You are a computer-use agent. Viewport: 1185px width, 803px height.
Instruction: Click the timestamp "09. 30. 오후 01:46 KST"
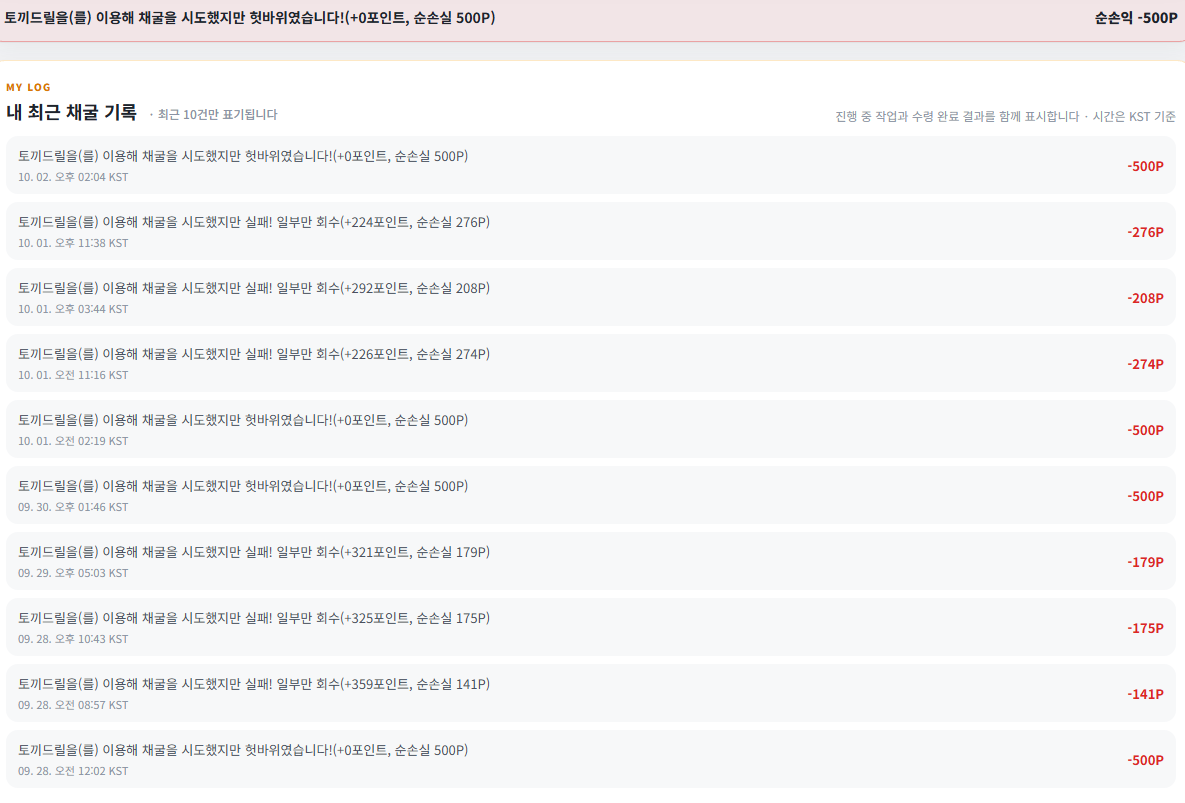coord(73,507)
